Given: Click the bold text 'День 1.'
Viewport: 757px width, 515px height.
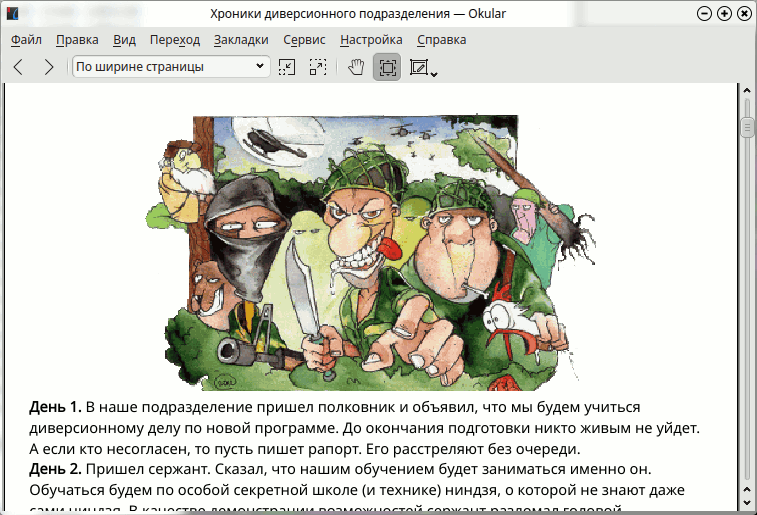Looking at the screenshot, I should click(55, 407).
